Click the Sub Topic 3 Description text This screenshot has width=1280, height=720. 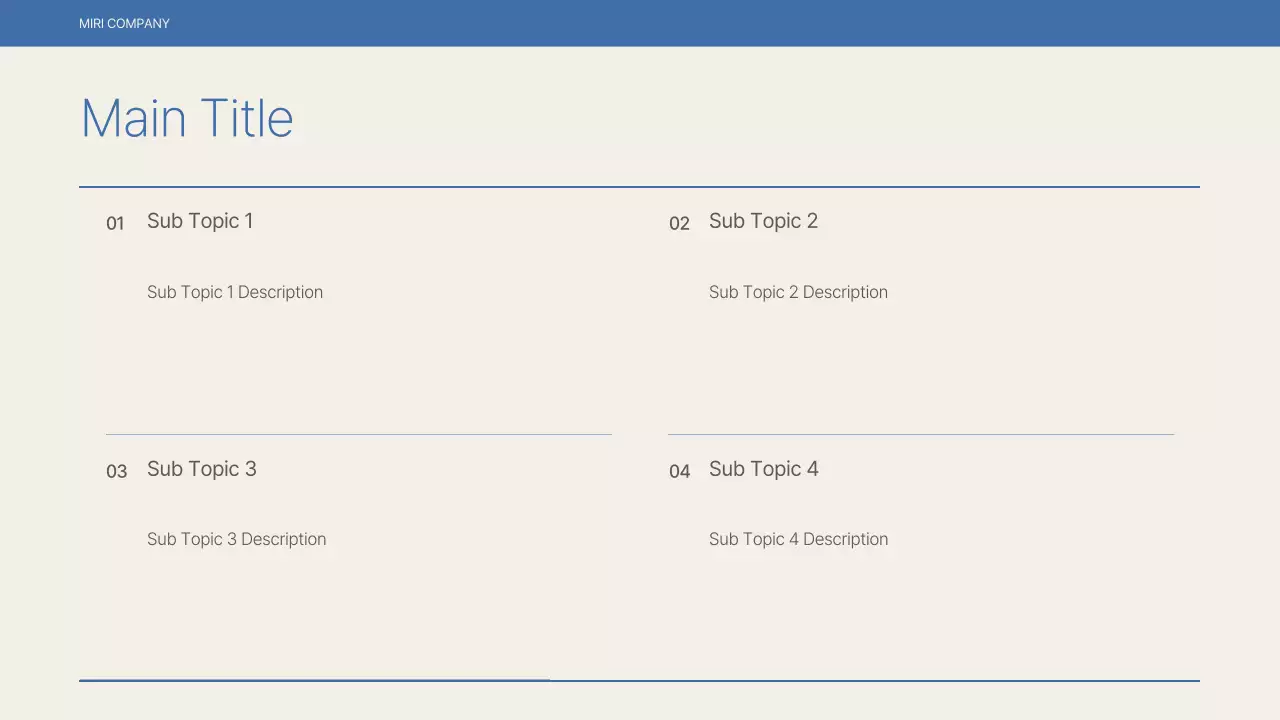pyautogui.click(x=236, y=539)
